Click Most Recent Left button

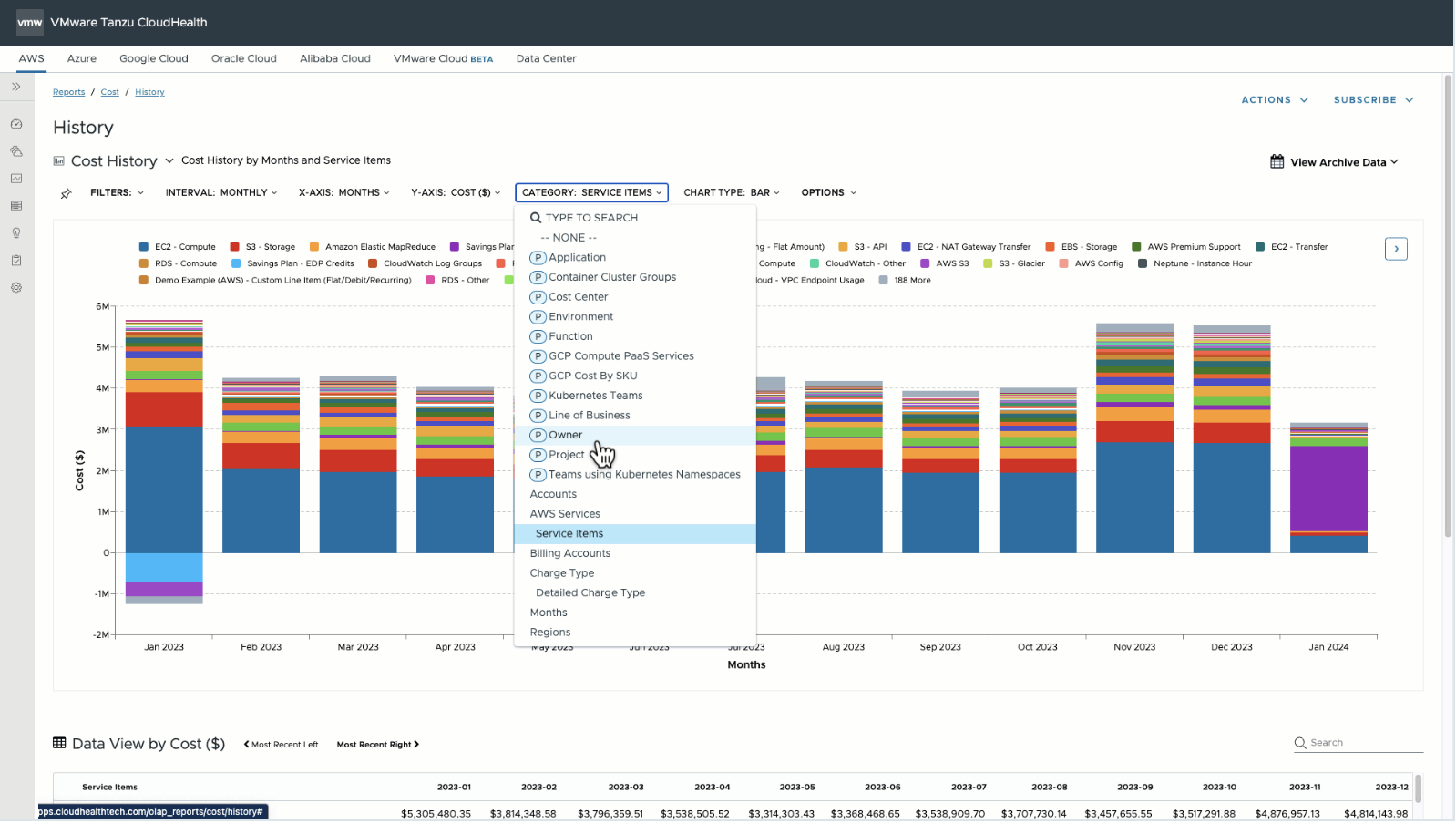coord(281,745)
